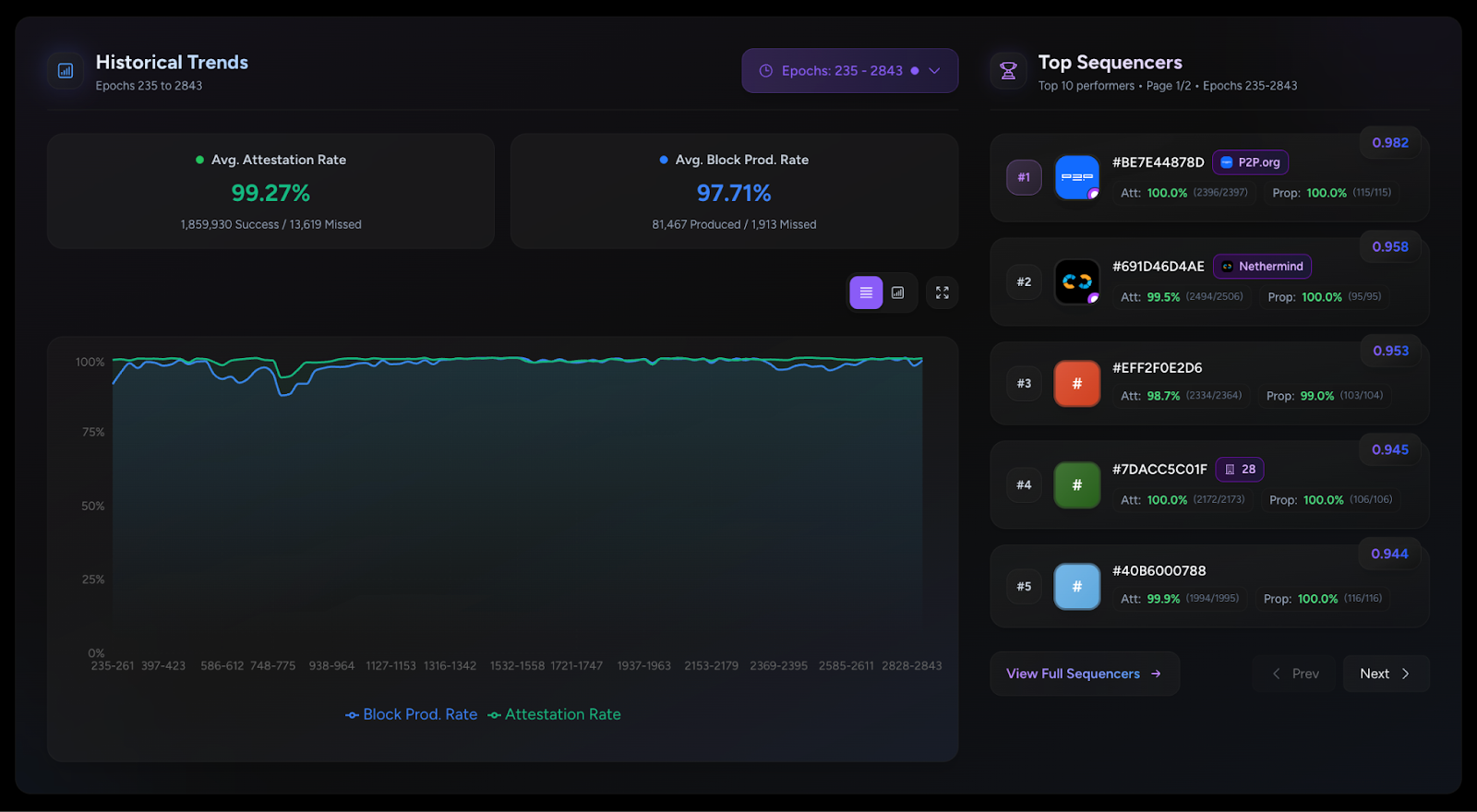
Task: Open the Epochs: 235 - 2843 dropdown
Action: [840, 71]
